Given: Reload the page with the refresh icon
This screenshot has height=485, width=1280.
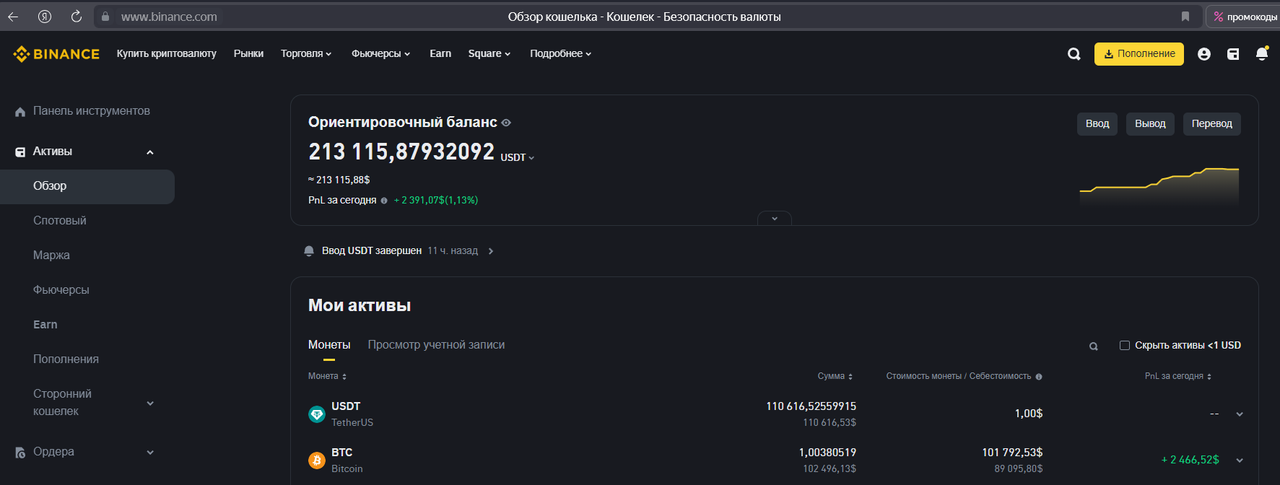Looking at the screenshot, I should click(77, 17).
